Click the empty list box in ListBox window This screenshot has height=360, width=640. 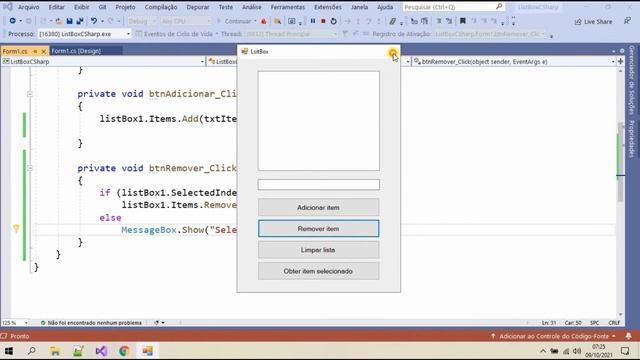318,121
